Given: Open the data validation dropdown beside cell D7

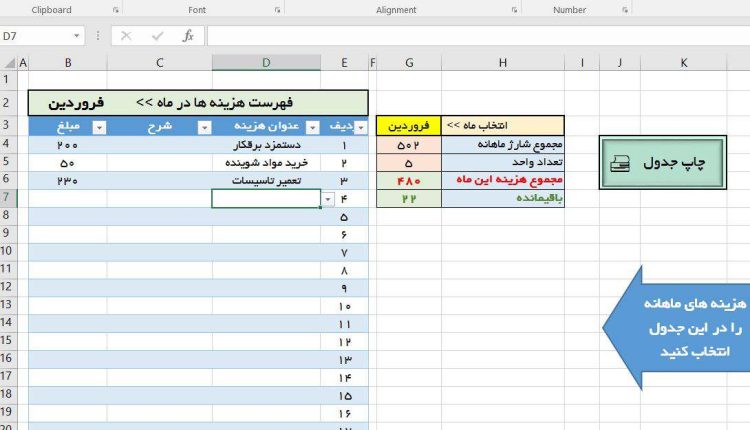Looking at the screenshot, I should (x=328, y=199).
